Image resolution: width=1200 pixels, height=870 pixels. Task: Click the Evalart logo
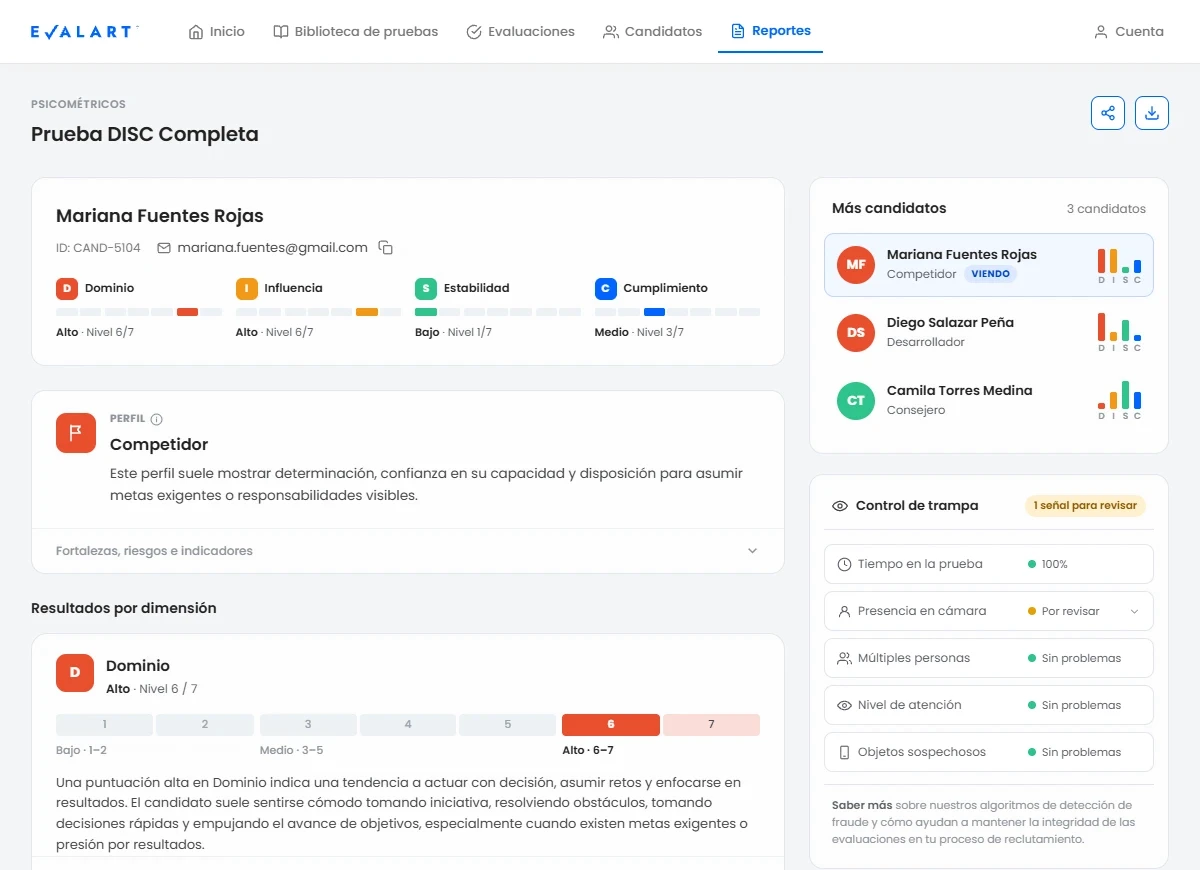(84, 32)
